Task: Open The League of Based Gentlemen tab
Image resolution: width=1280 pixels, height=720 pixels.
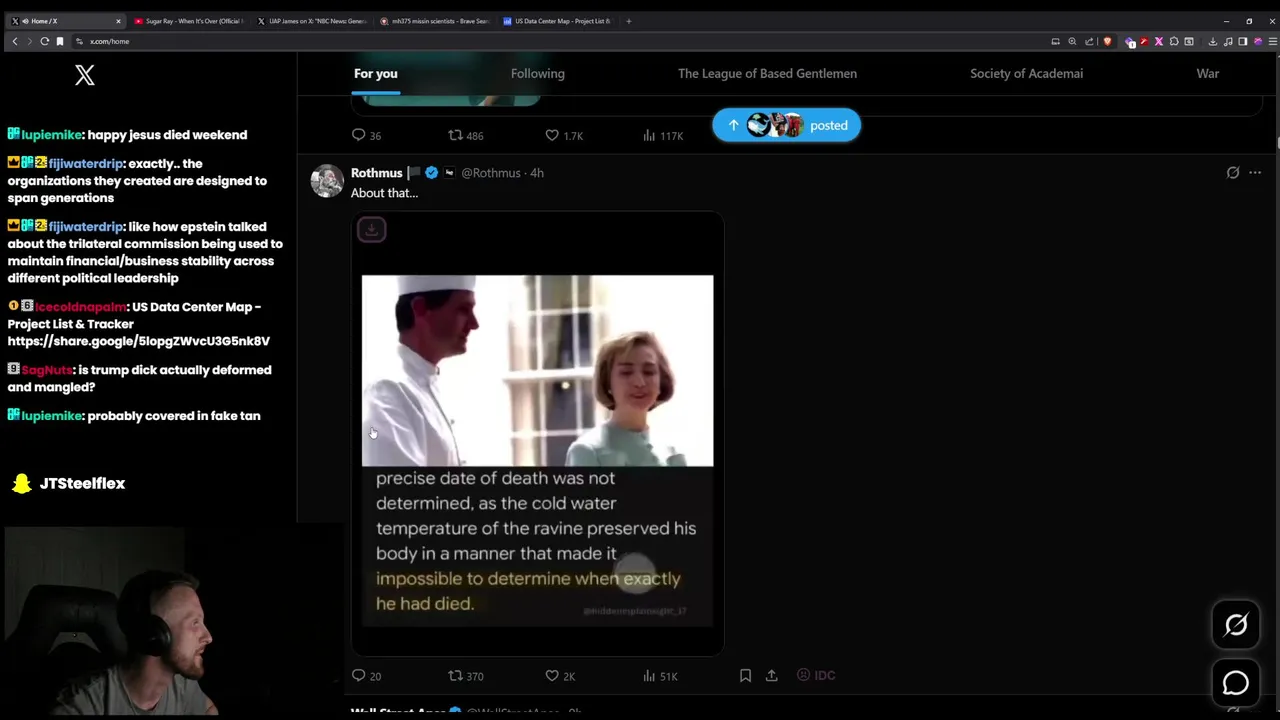Action: pyautogui.click(x=767, y=73)
